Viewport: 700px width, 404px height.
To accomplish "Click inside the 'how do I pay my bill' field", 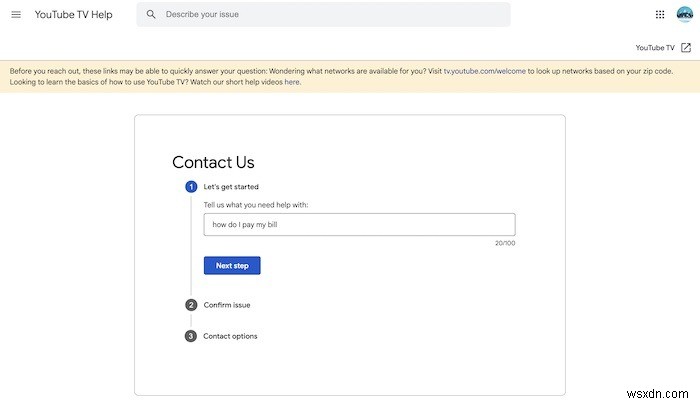I will click(x=359, y=225).
